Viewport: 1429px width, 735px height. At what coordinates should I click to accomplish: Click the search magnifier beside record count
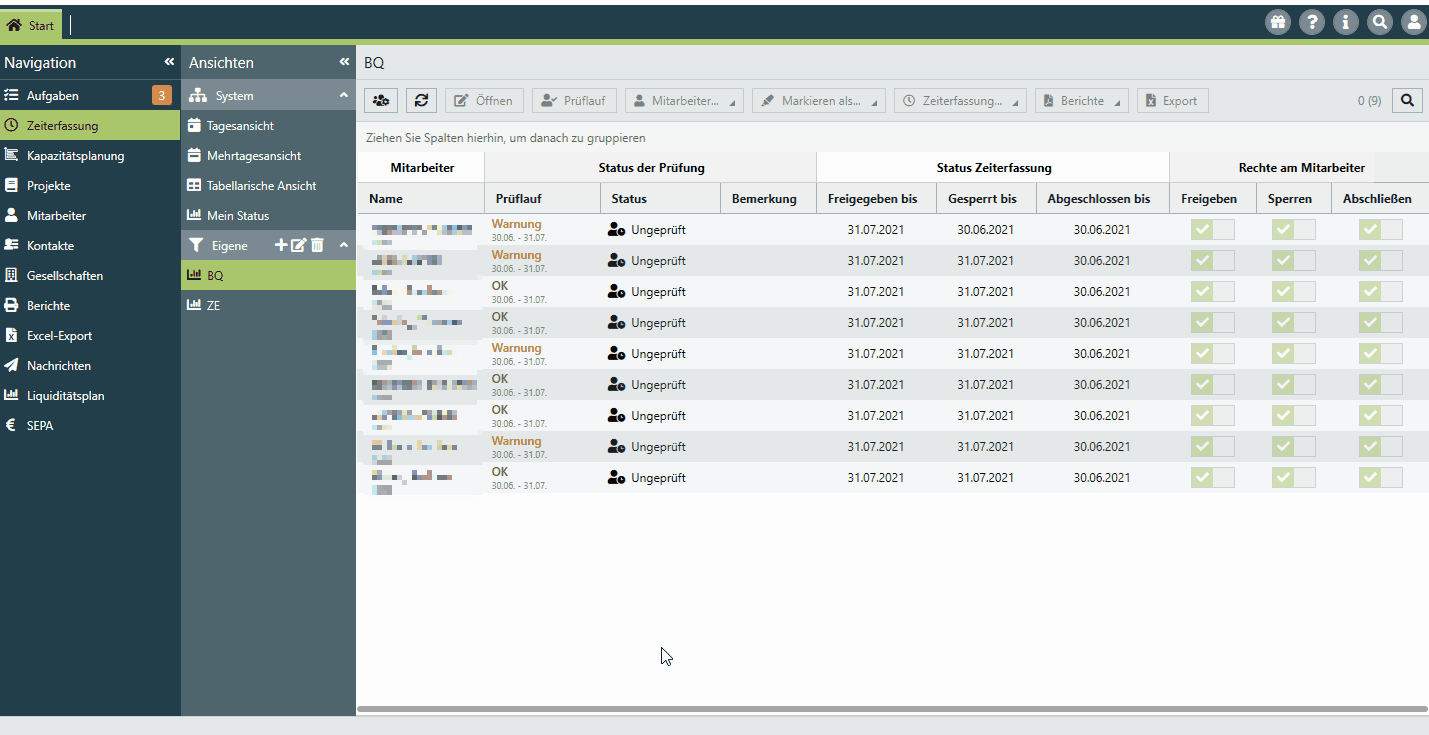(x=1407, y=100)
